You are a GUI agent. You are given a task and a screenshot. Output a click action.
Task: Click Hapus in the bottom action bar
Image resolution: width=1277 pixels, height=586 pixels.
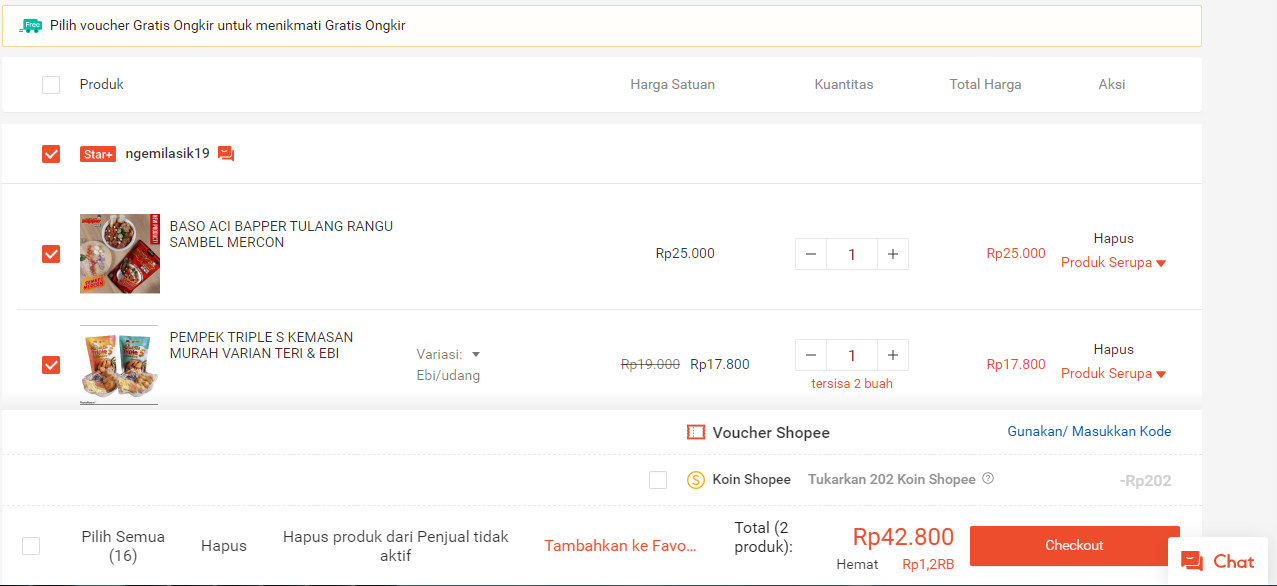(x=224, y=546)
